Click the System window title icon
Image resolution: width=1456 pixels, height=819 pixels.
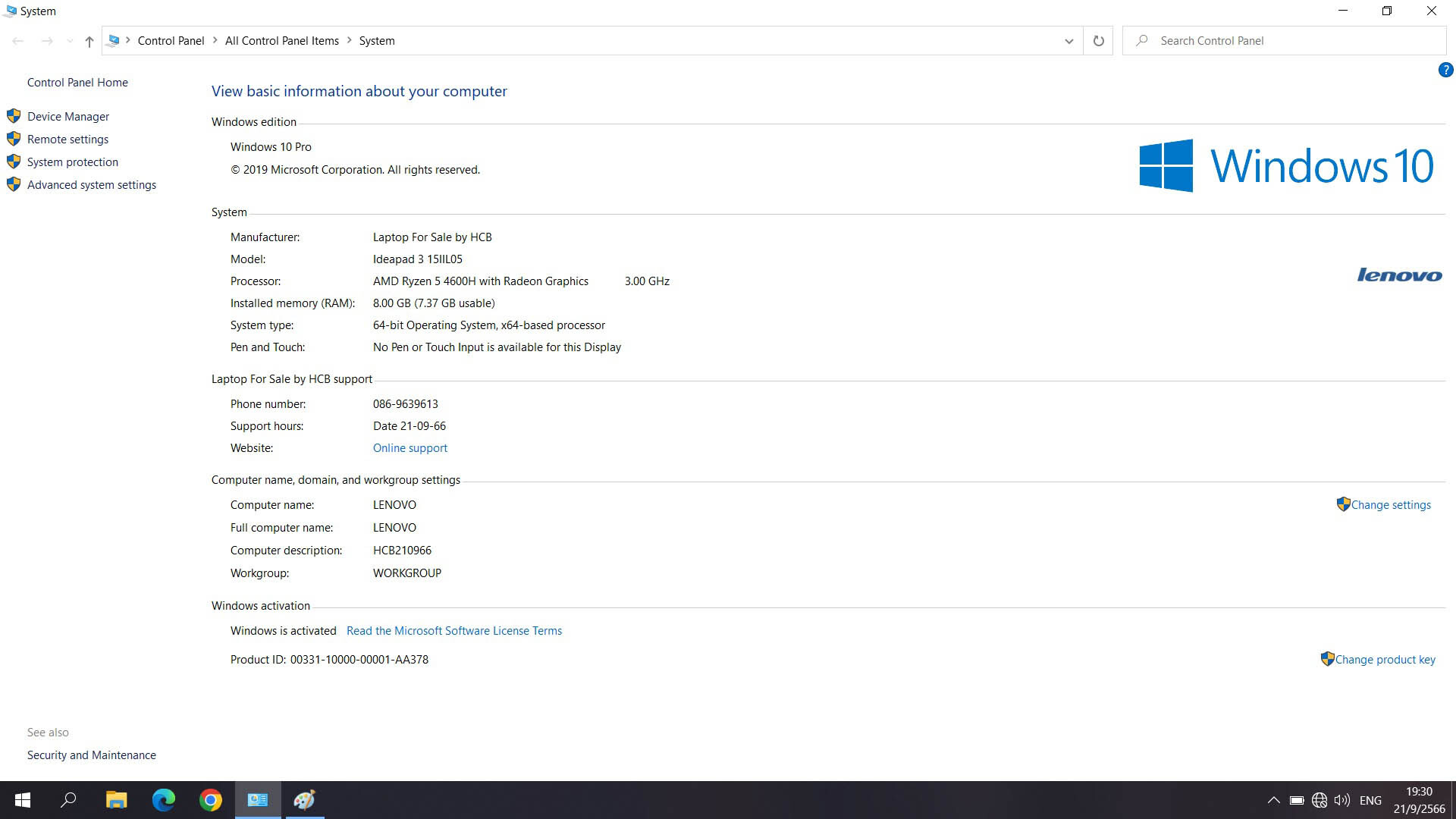(x=10, y=11)
